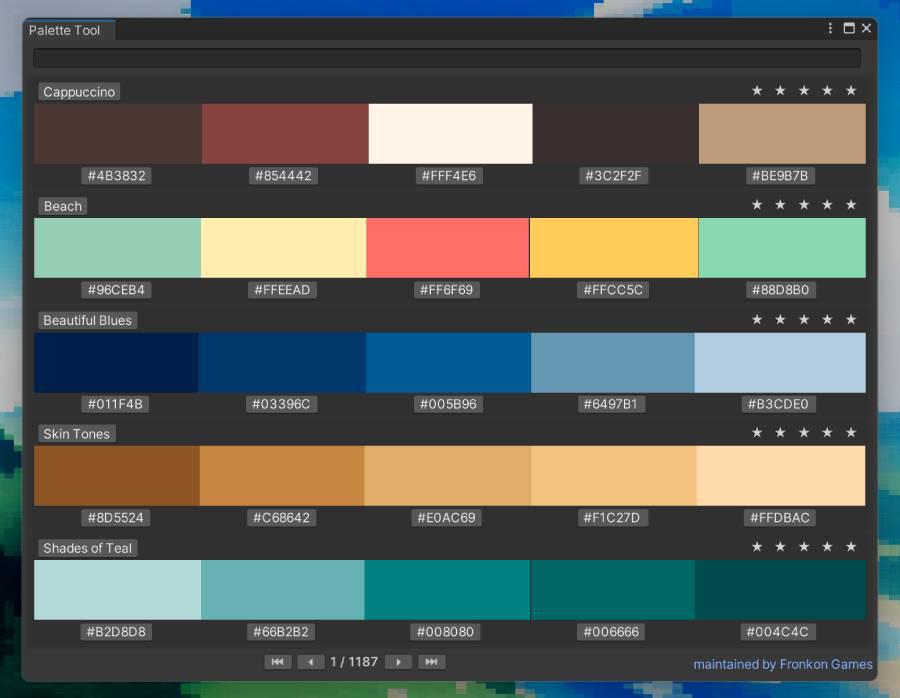Rate Cappuccino palette one star
Image resolution: width=900 pixels, height=698 pixels.
(757, 90)
